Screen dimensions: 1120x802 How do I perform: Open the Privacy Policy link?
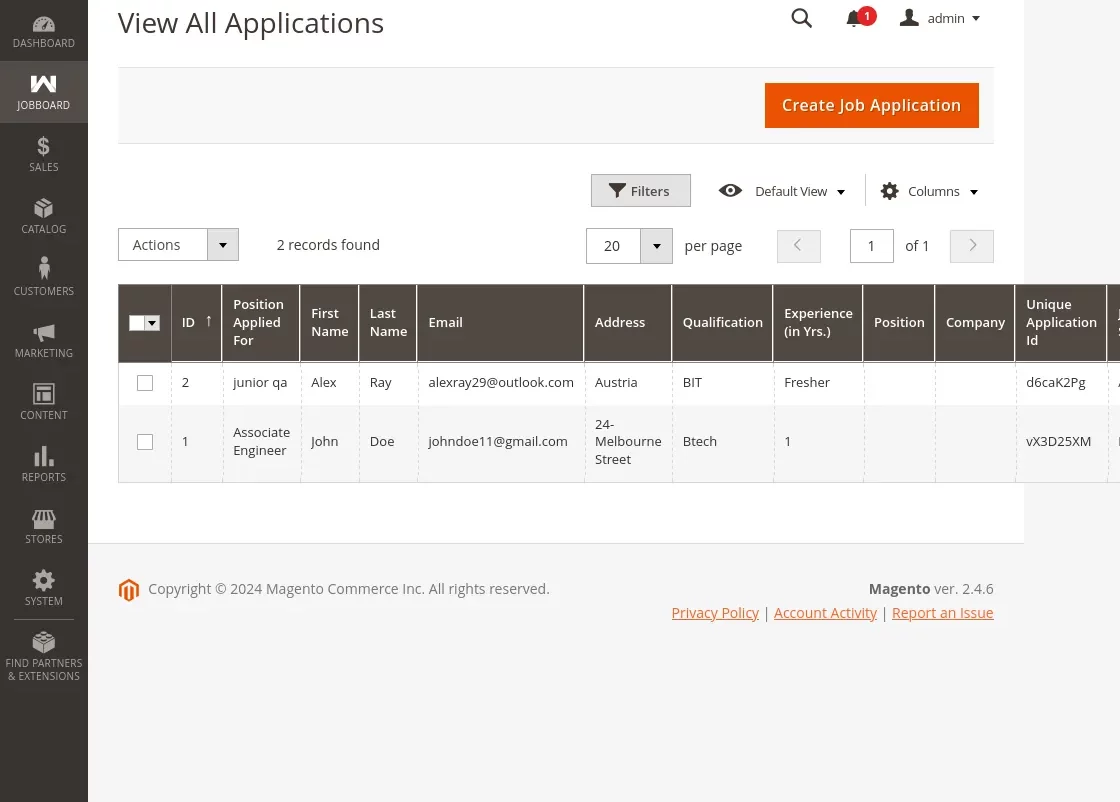tap(715, 612)
